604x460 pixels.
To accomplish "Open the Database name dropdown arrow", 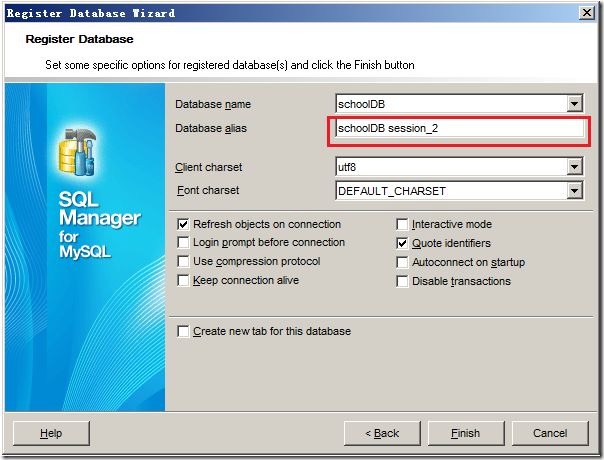I will pos(574,104).
